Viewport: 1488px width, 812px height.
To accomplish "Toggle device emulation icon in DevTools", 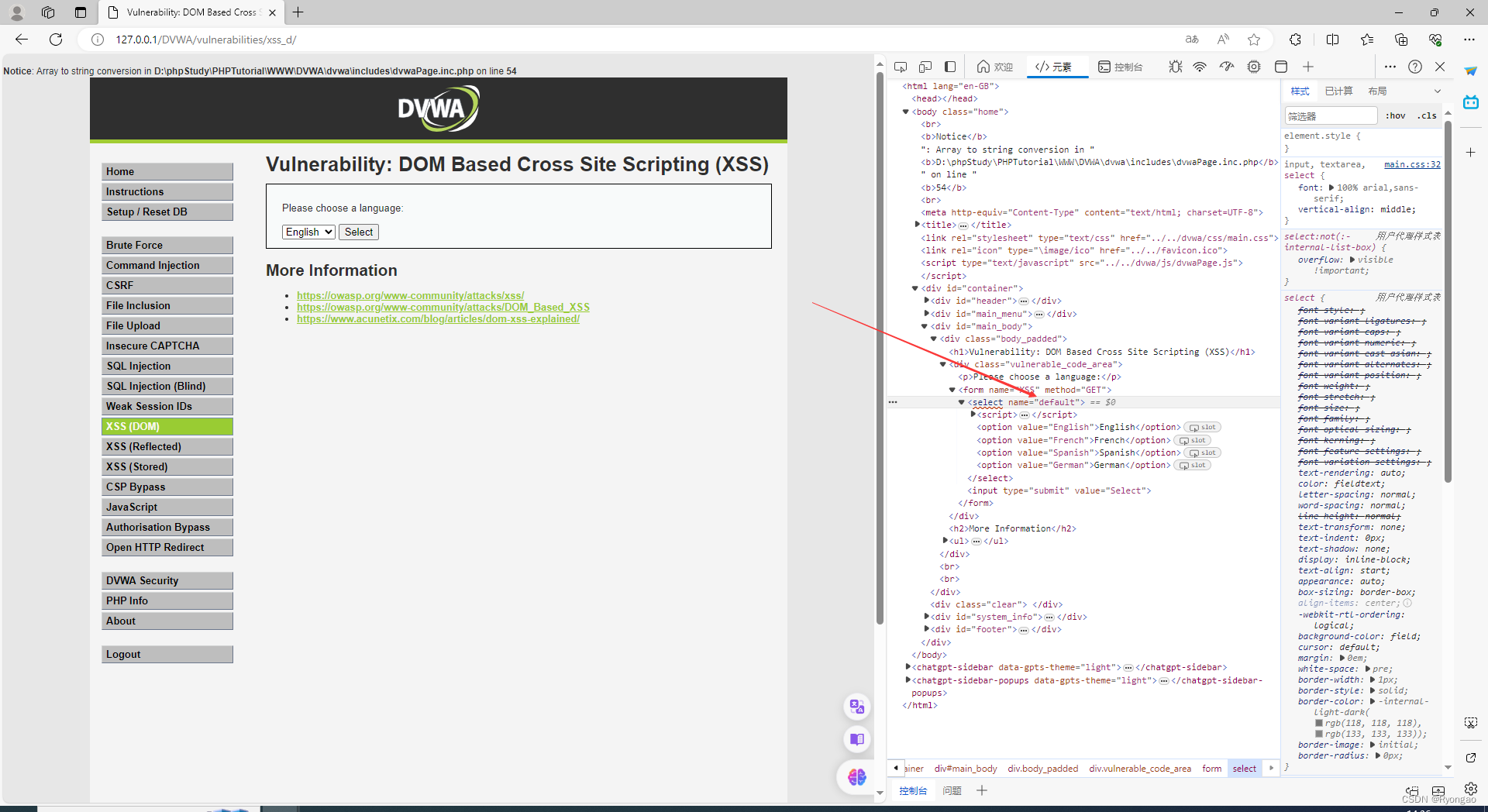I will coord(925,67).
